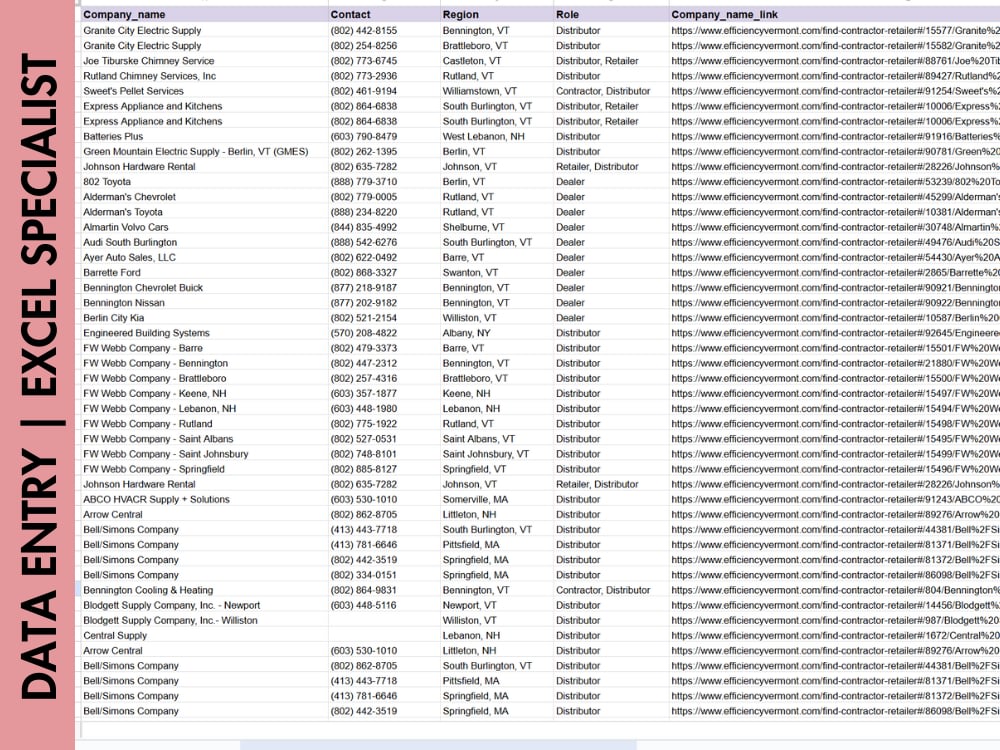
Task: Click the Central Supply company cell
Action: pyautogui.click(x=205, y=636)
